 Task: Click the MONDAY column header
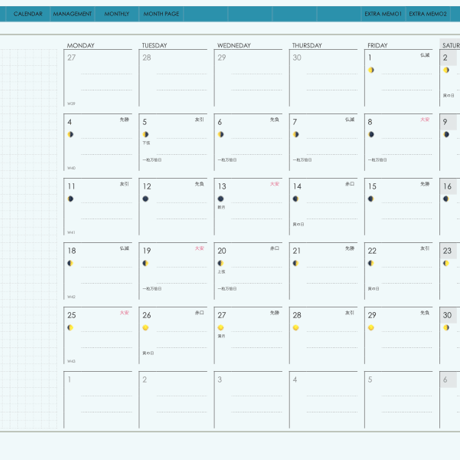pos(81,45)
